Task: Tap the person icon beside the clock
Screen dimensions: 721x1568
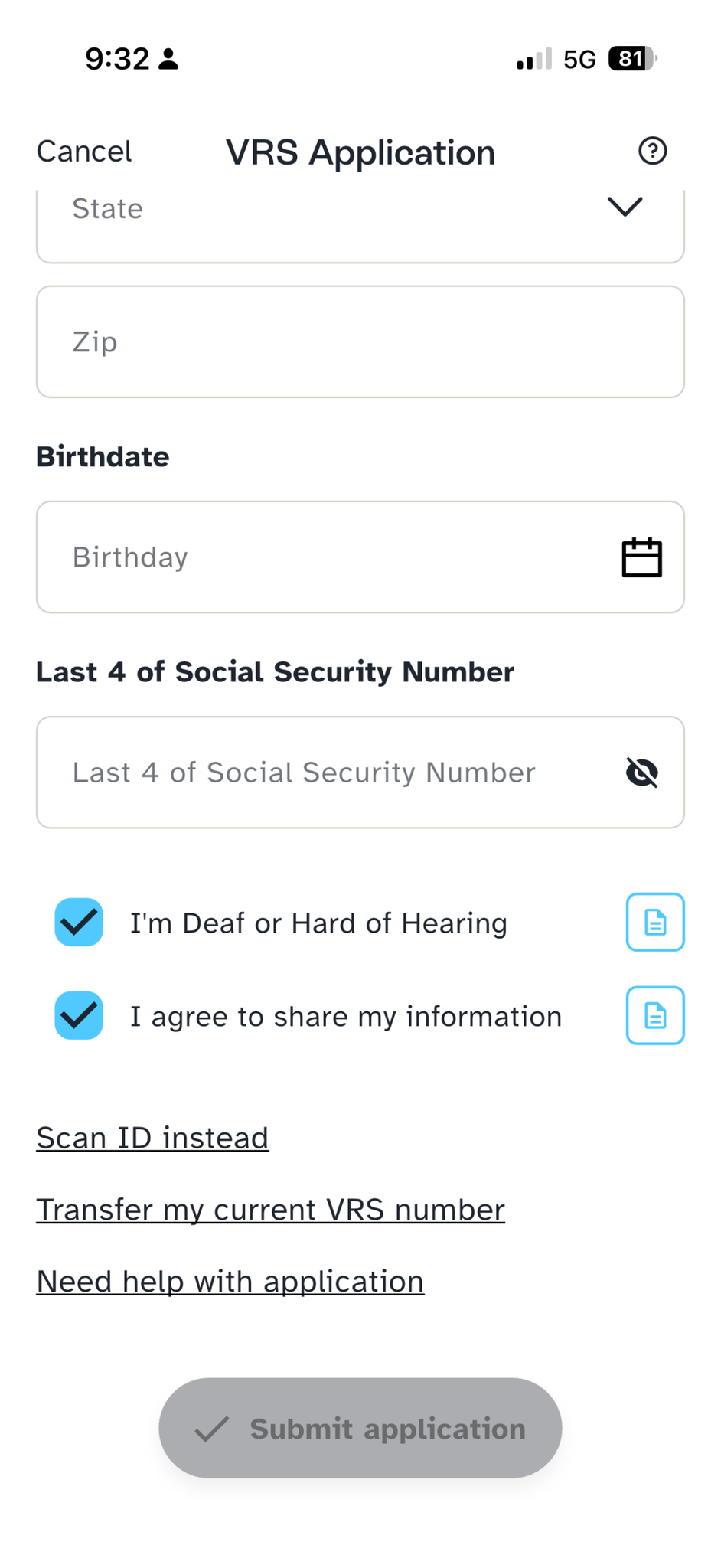Action: click(168, 59)
